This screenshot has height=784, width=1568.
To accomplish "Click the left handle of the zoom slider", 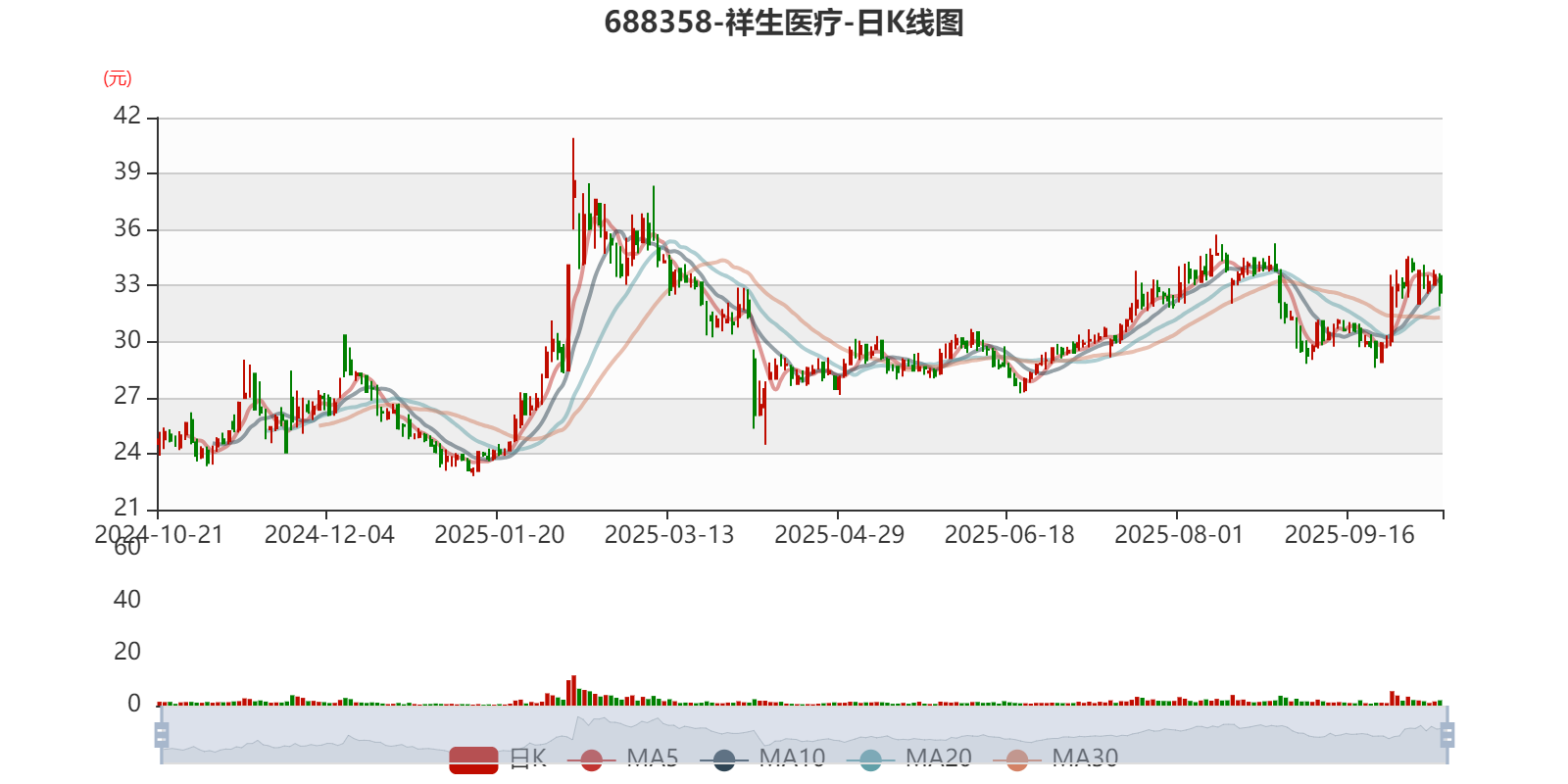I will 162,734.
